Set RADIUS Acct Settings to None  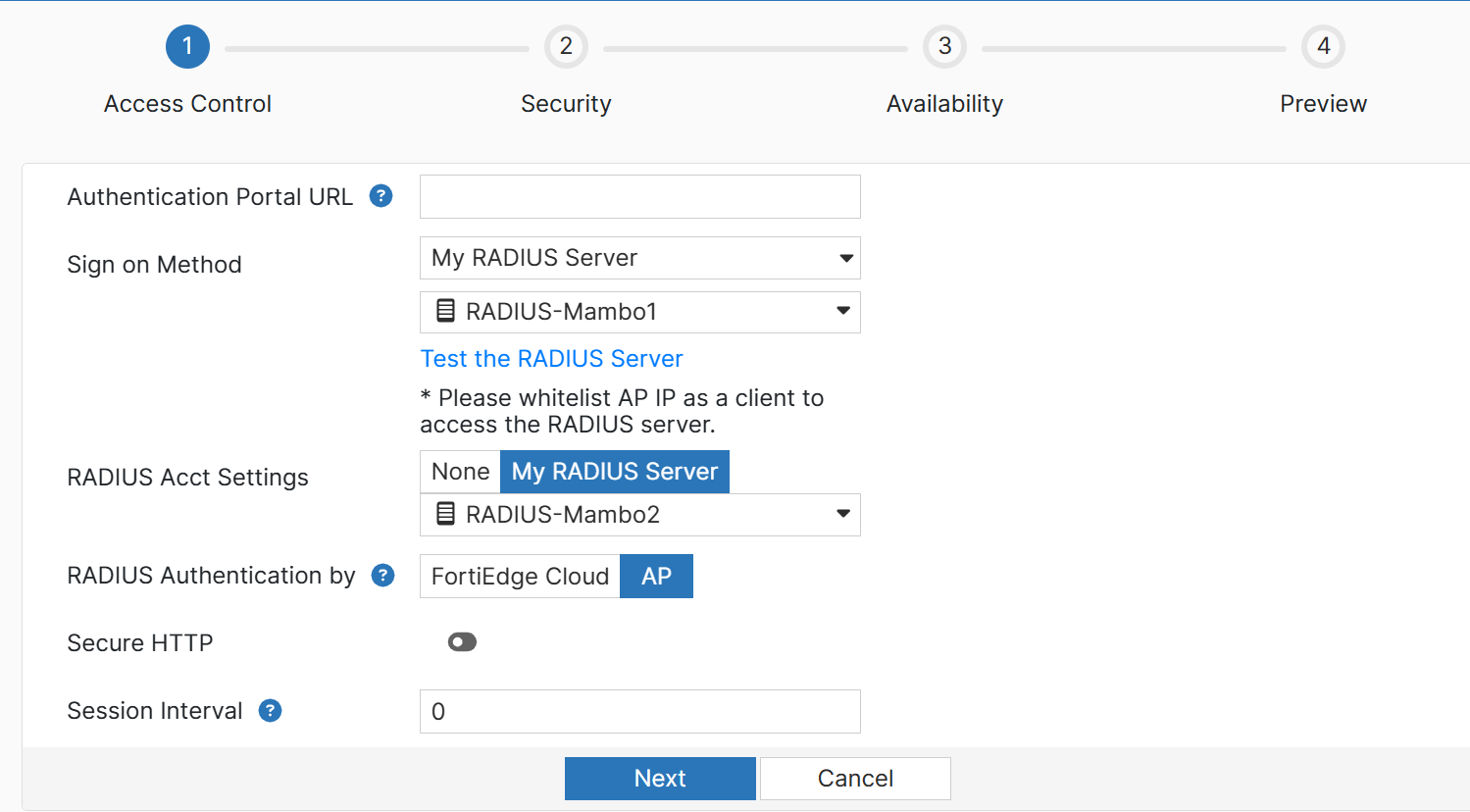click(x=460, y=472)
